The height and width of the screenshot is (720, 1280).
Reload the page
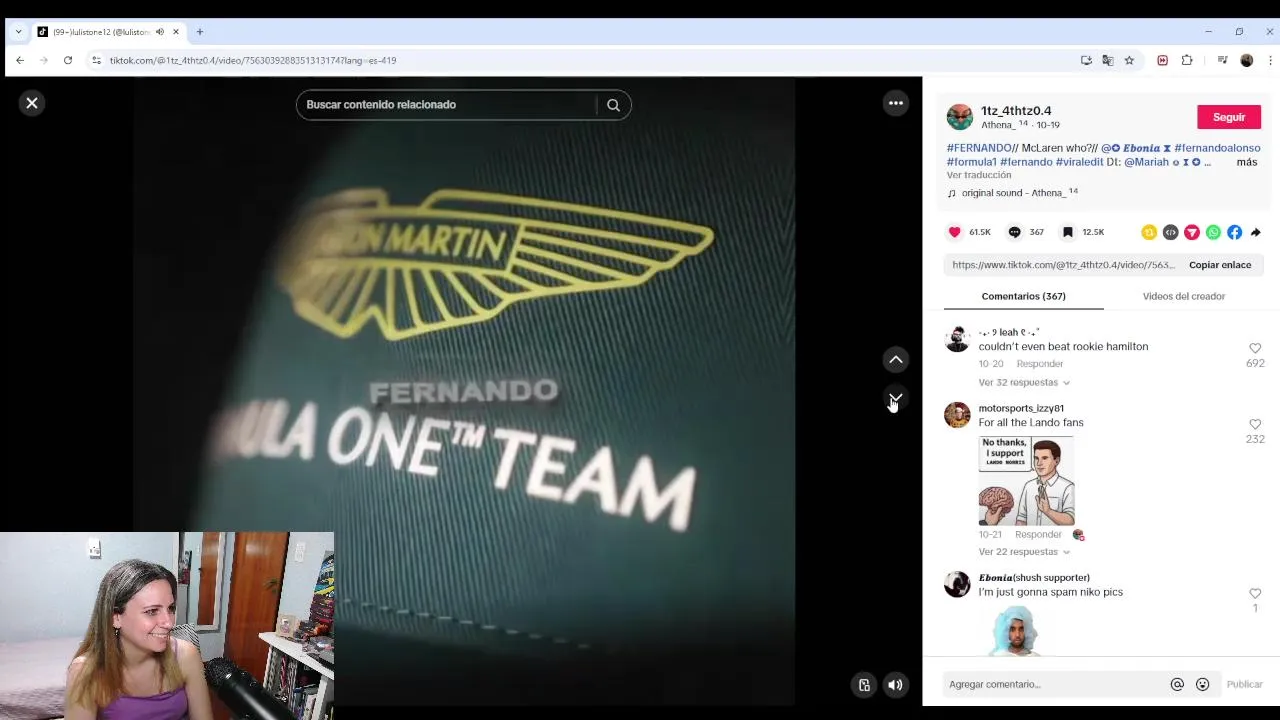coord(68,60)
